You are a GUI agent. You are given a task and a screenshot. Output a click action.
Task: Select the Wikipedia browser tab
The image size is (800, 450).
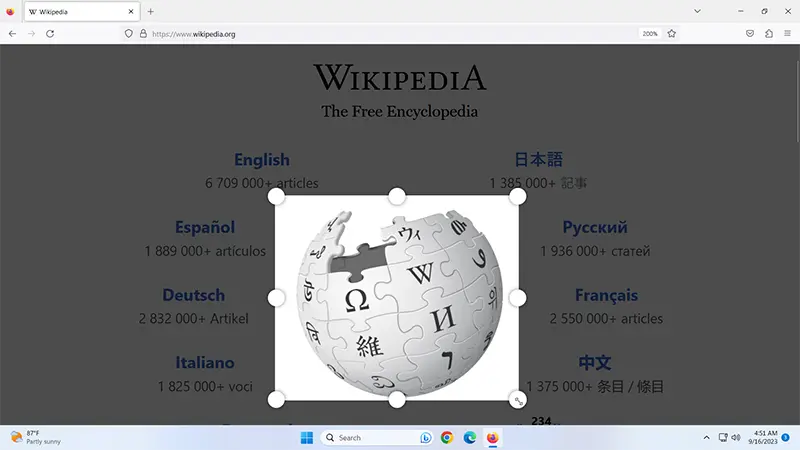(x=81, y=11)
